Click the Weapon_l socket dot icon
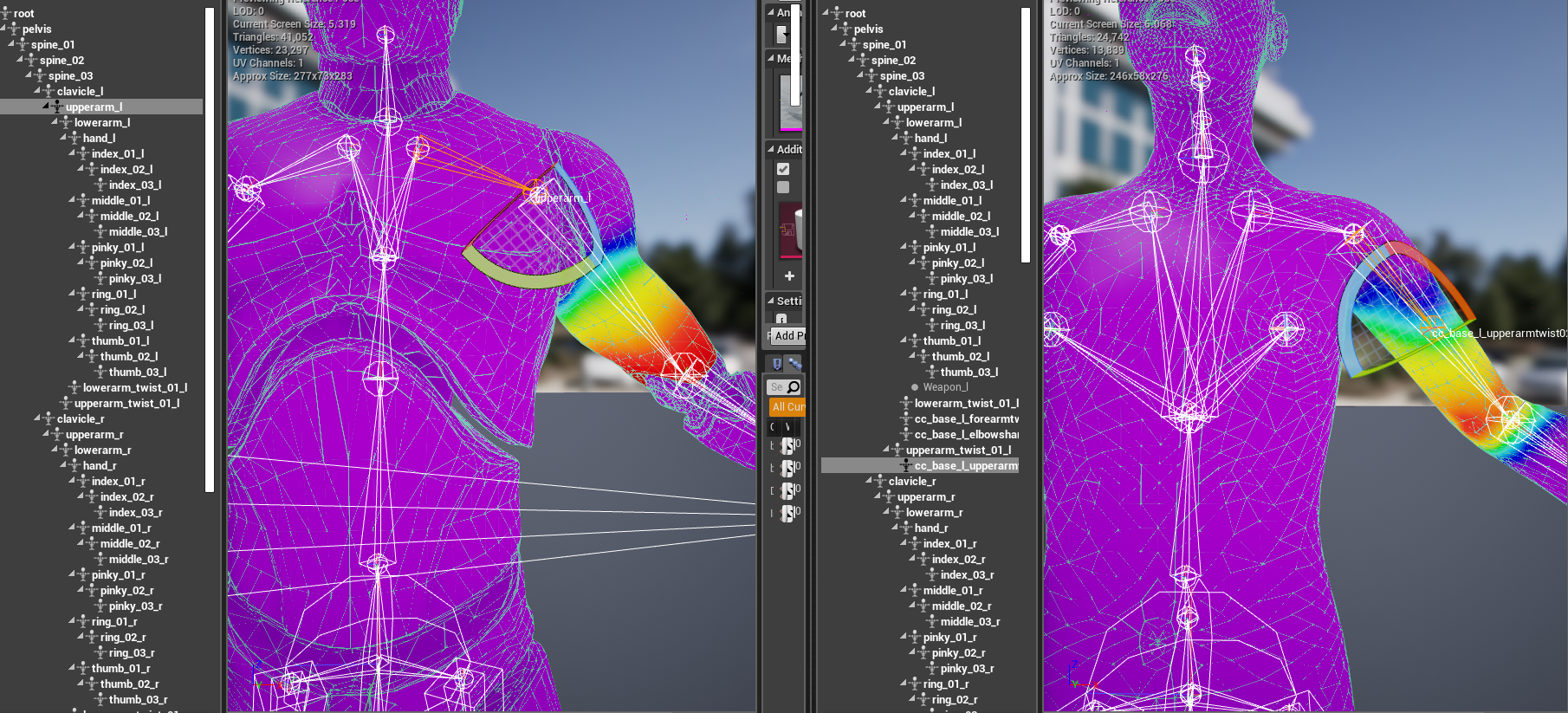 coord(915,387)
